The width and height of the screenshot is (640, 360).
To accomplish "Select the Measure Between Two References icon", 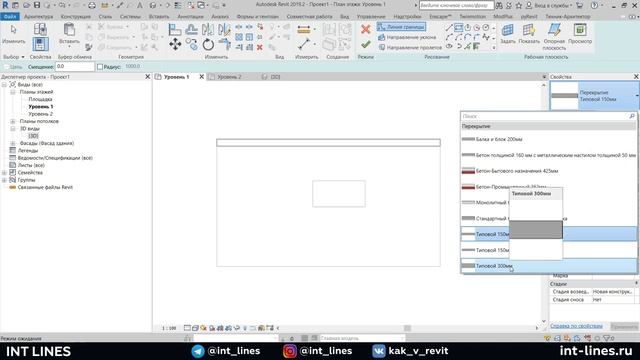I will [x=304, y=44].
